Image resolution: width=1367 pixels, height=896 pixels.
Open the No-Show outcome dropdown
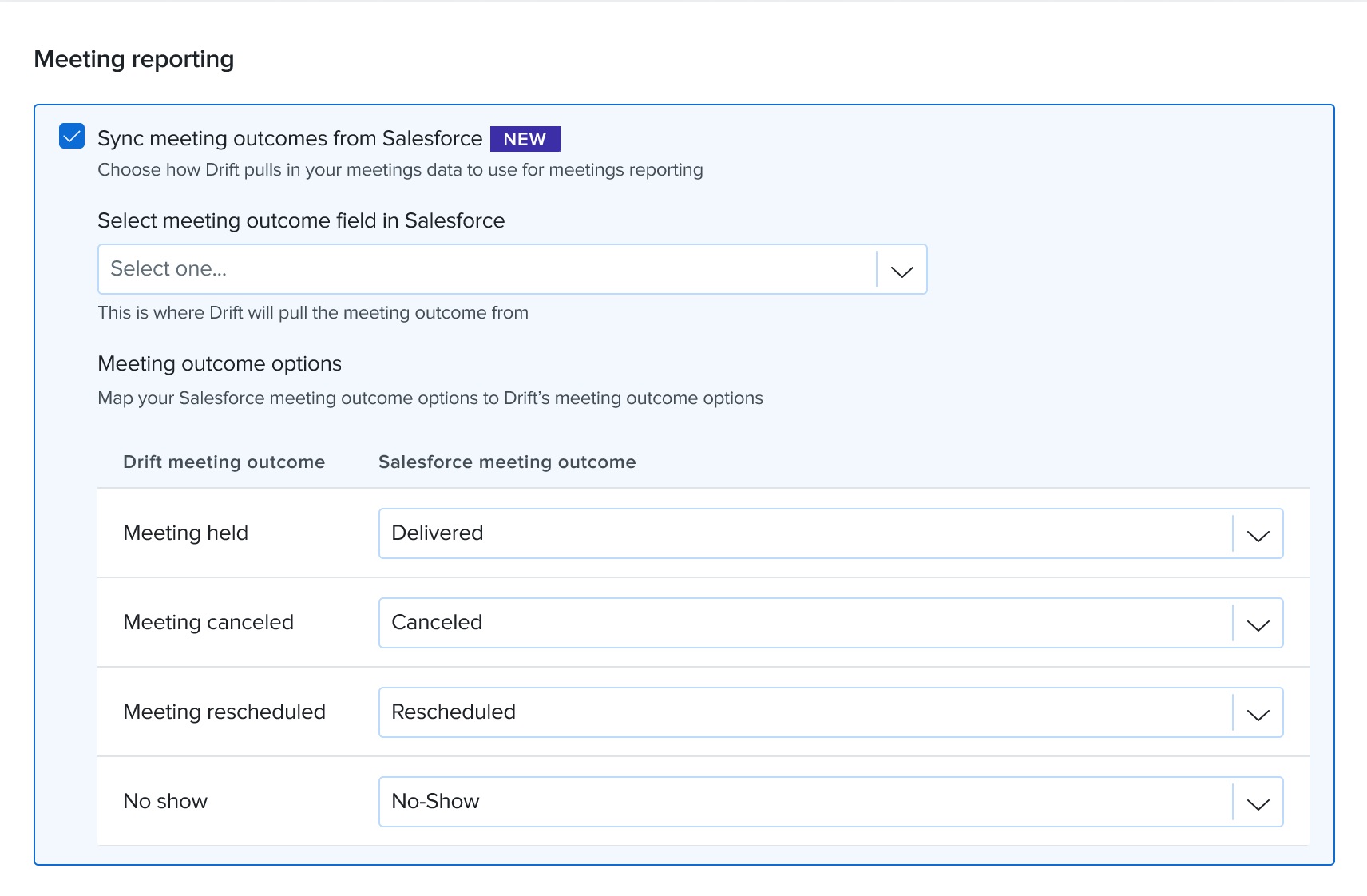click(x=830, y=802)
